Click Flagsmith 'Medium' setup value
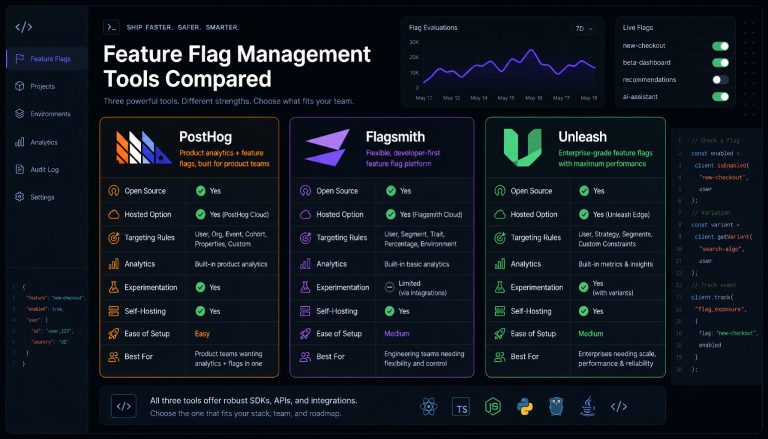Image resolution: width=768 pixels, height=439 pixels. coord(397,334)
